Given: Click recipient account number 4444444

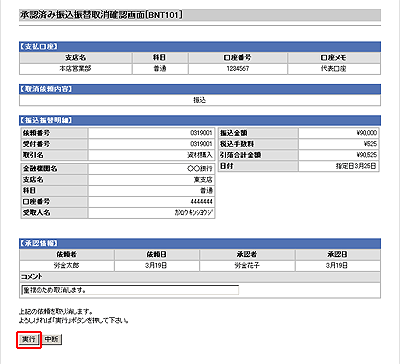Looking at the screenshot, I should pyautogui.click(x=151, y=202).
